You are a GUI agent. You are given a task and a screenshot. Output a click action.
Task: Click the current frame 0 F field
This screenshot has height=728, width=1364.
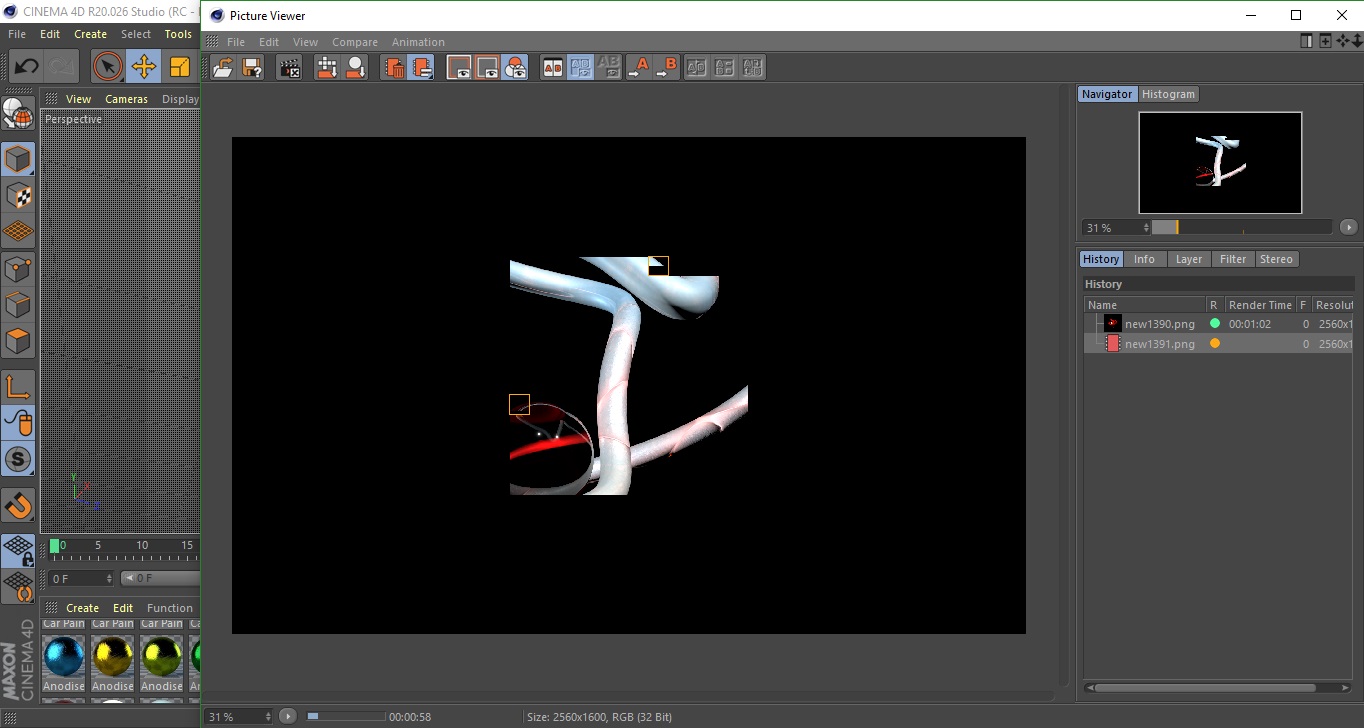tap(82, 578)
